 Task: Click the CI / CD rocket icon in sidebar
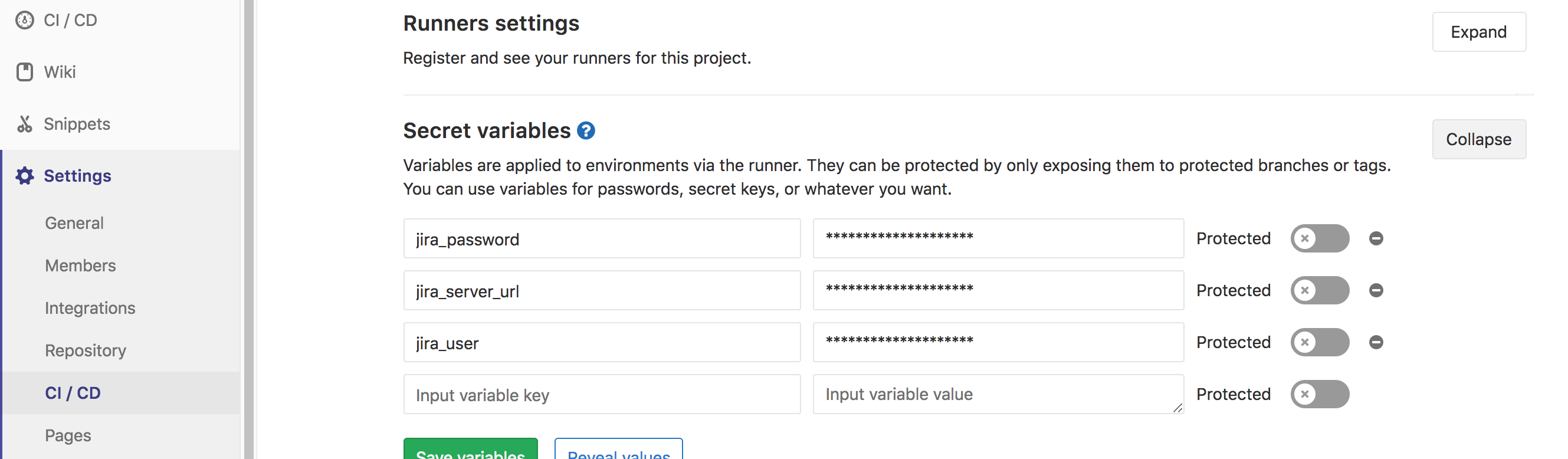24,20
